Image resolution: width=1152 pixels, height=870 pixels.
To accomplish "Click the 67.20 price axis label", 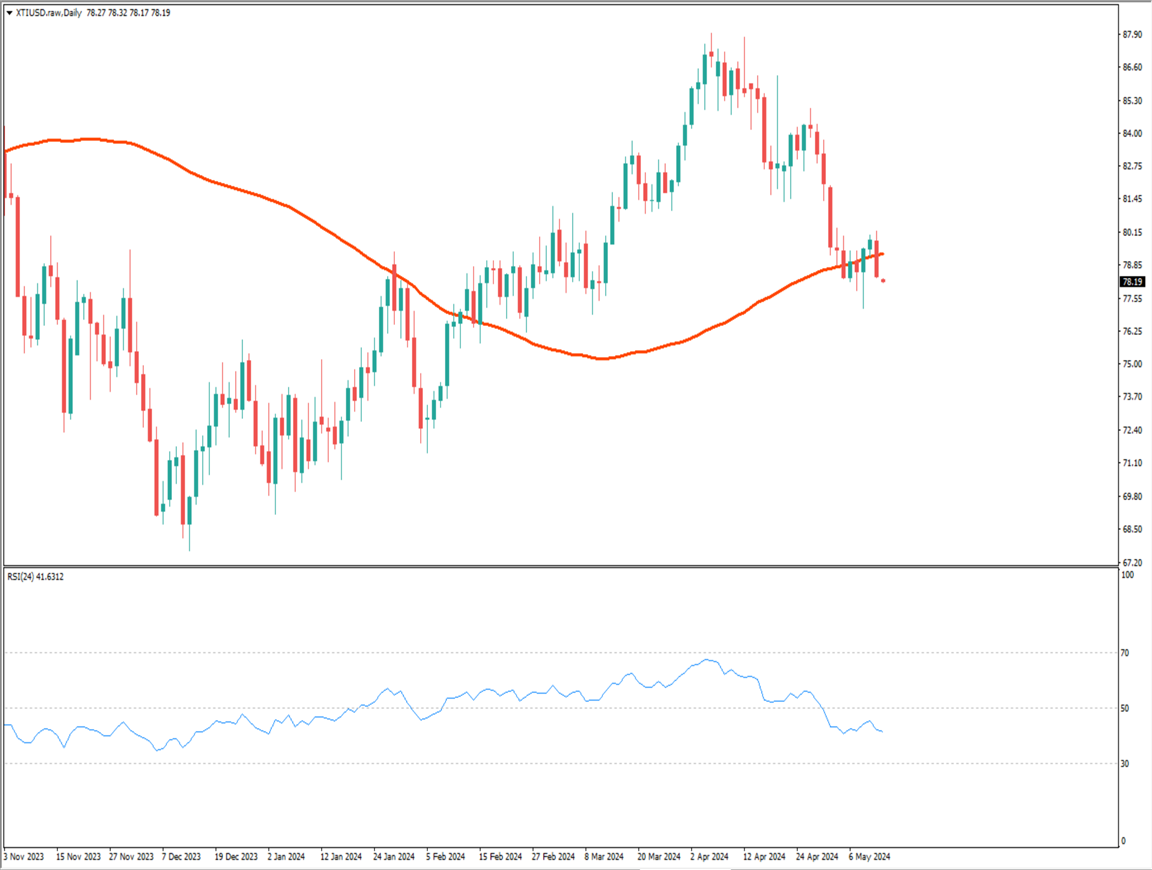I will point(1132,563).
